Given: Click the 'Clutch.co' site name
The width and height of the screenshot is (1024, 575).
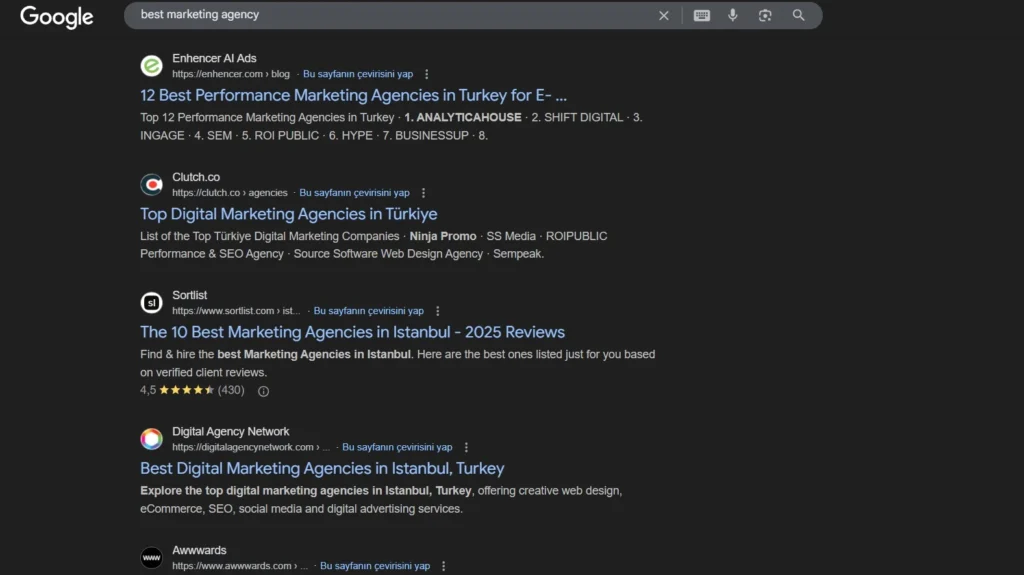Looking at the screenshot, I should click(x=196, y=177).
